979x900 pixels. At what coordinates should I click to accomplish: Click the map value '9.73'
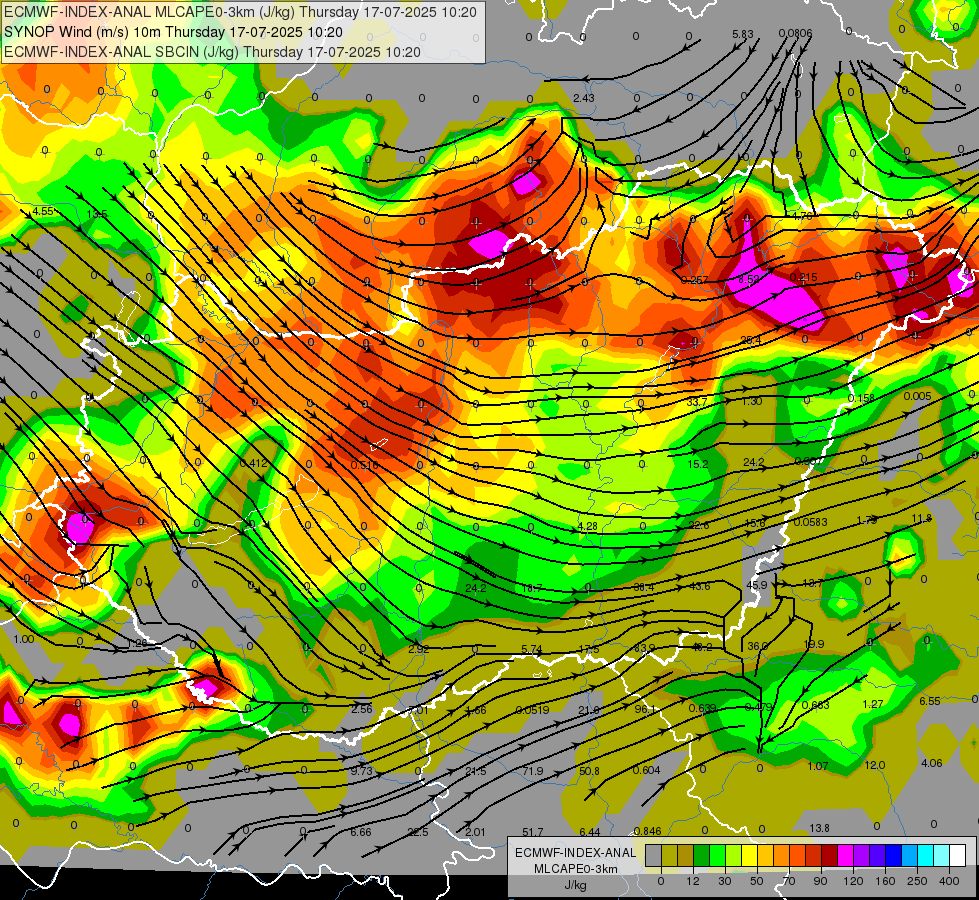coord(361,771)
